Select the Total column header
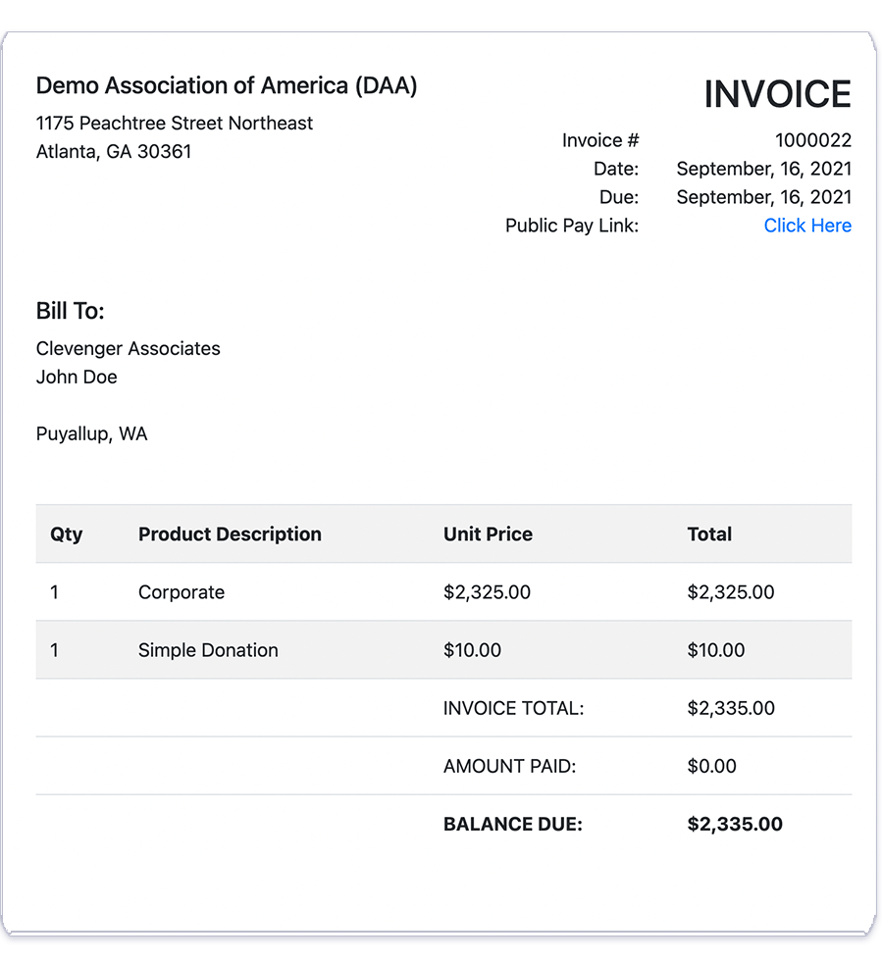The image size is (882, 962). pos(710,534)
